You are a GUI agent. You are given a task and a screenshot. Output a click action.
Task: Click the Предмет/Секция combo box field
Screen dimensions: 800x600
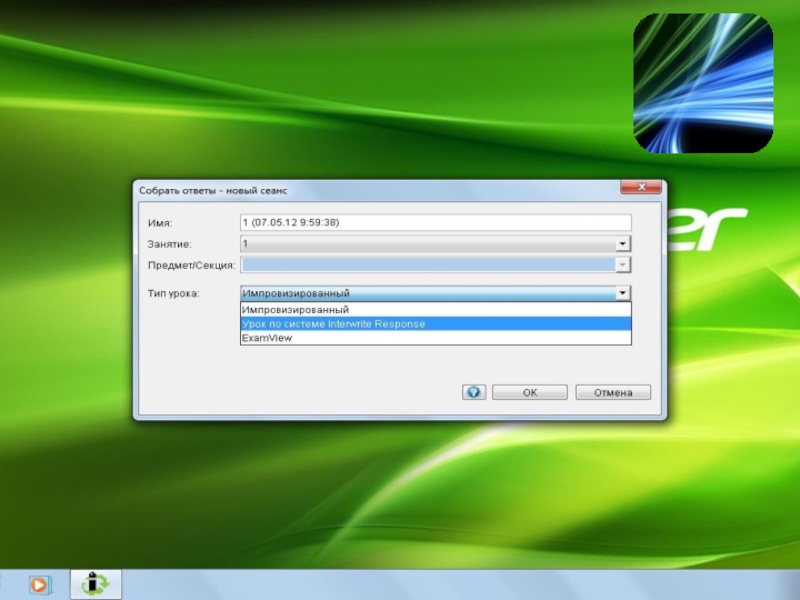427,265
